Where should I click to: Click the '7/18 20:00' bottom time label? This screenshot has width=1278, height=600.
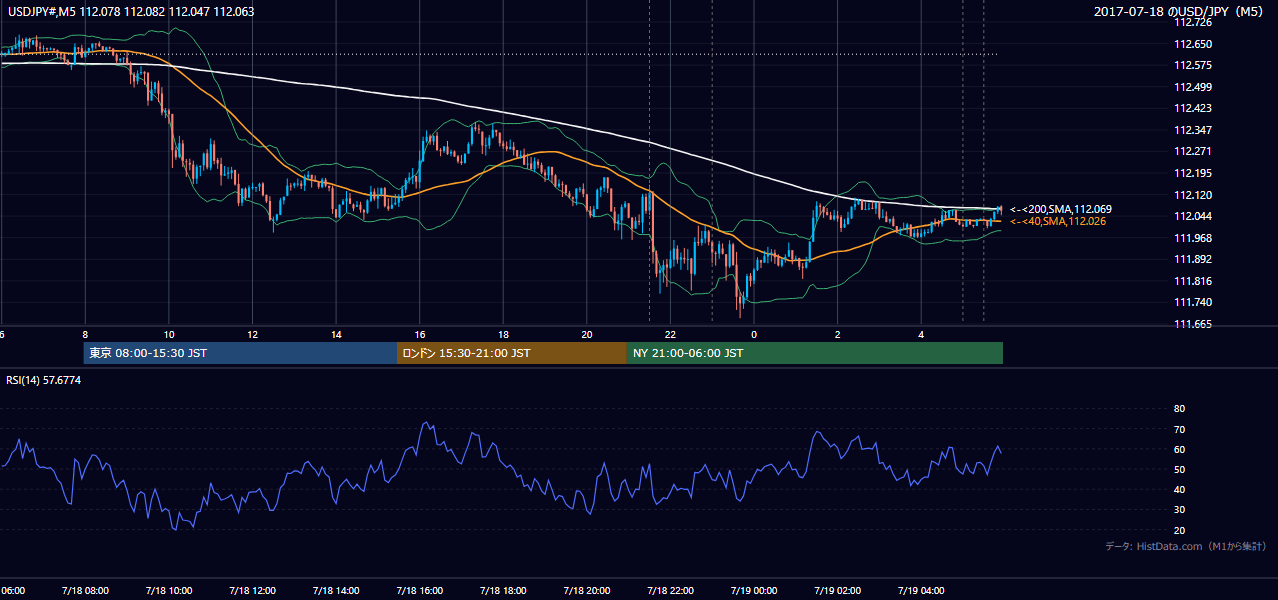click(x=586, y=591)
